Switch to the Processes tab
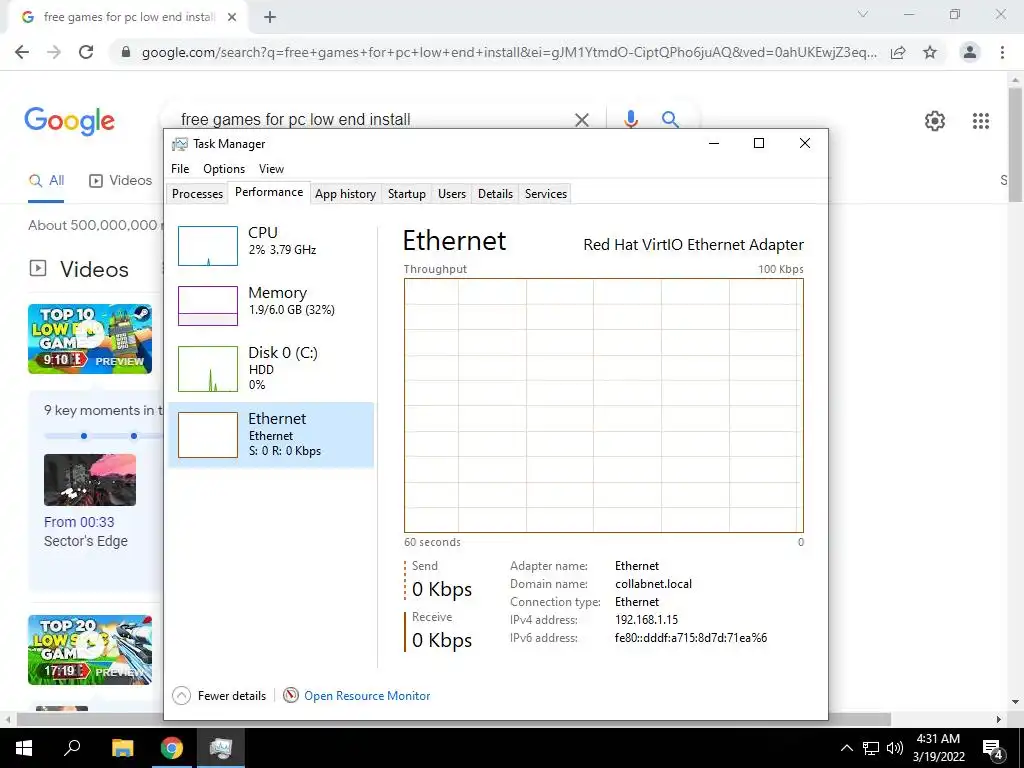 click(x=197, y=194)
